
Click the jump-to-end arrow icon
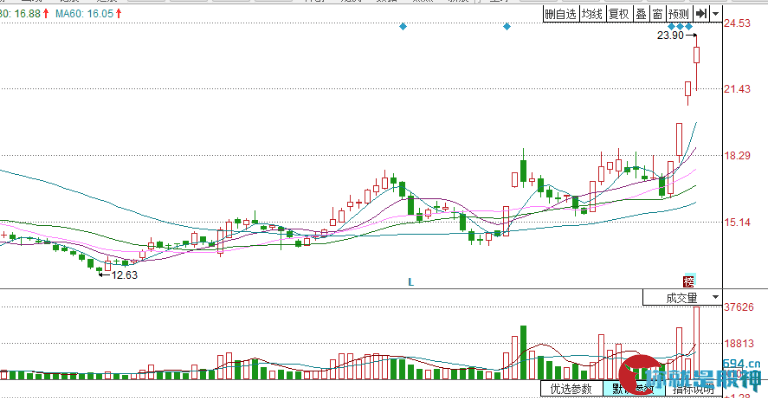[x=701, y=14]
